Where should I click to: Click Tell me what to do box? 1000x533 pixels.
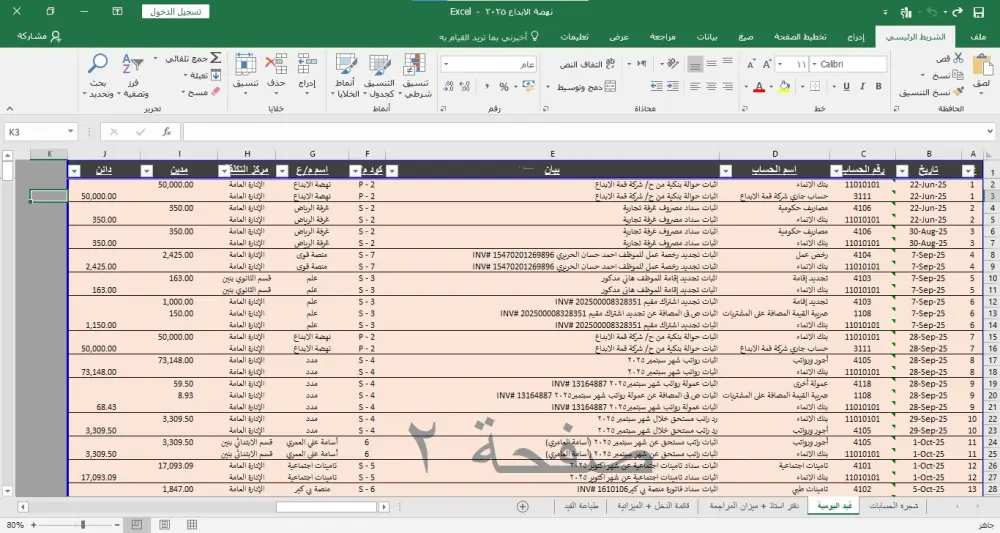coord(489,37)
